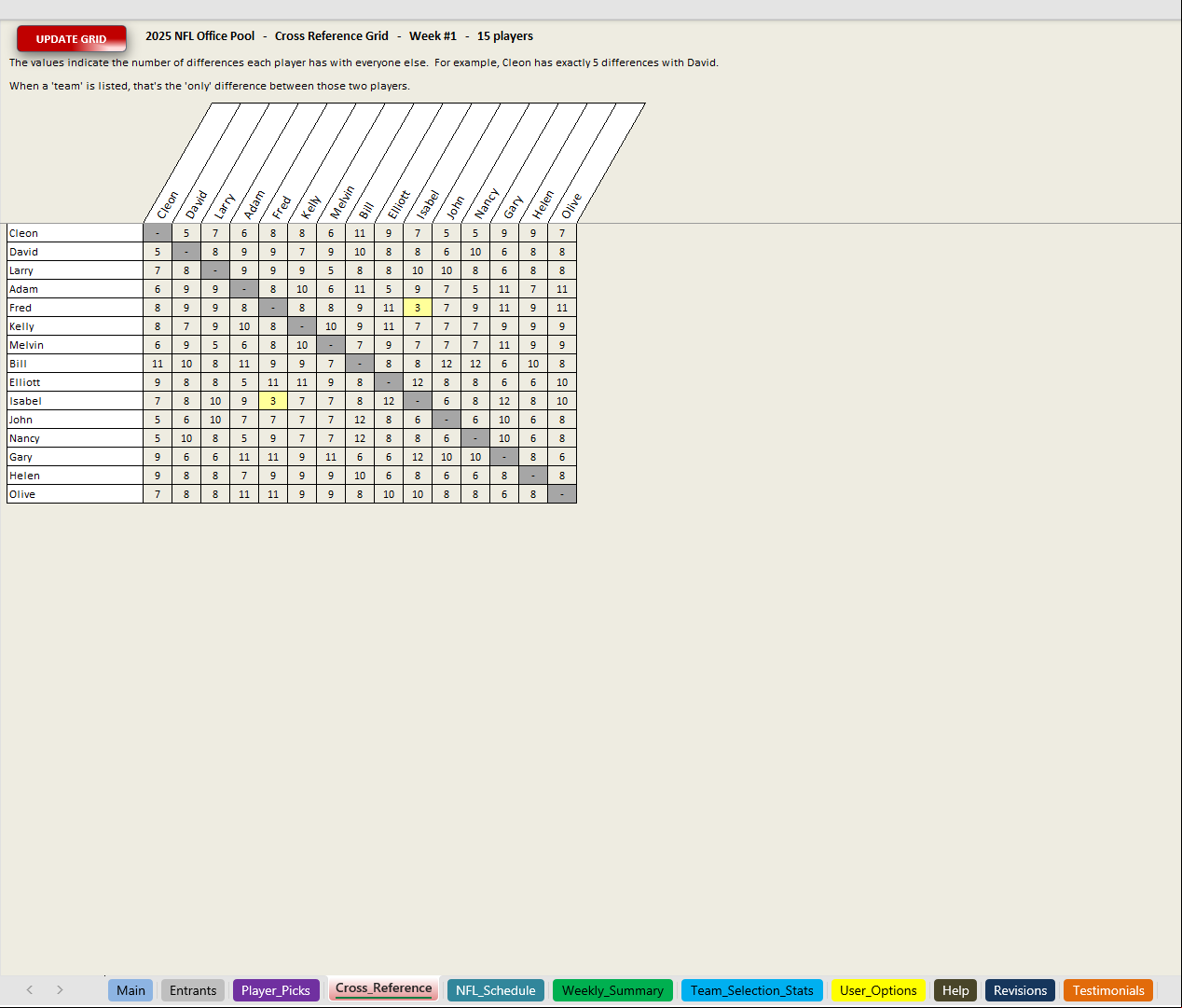This screenshot has height=1008, width=1182.
Task: Go to the Player_Picks tab
Action: [276, 990]
